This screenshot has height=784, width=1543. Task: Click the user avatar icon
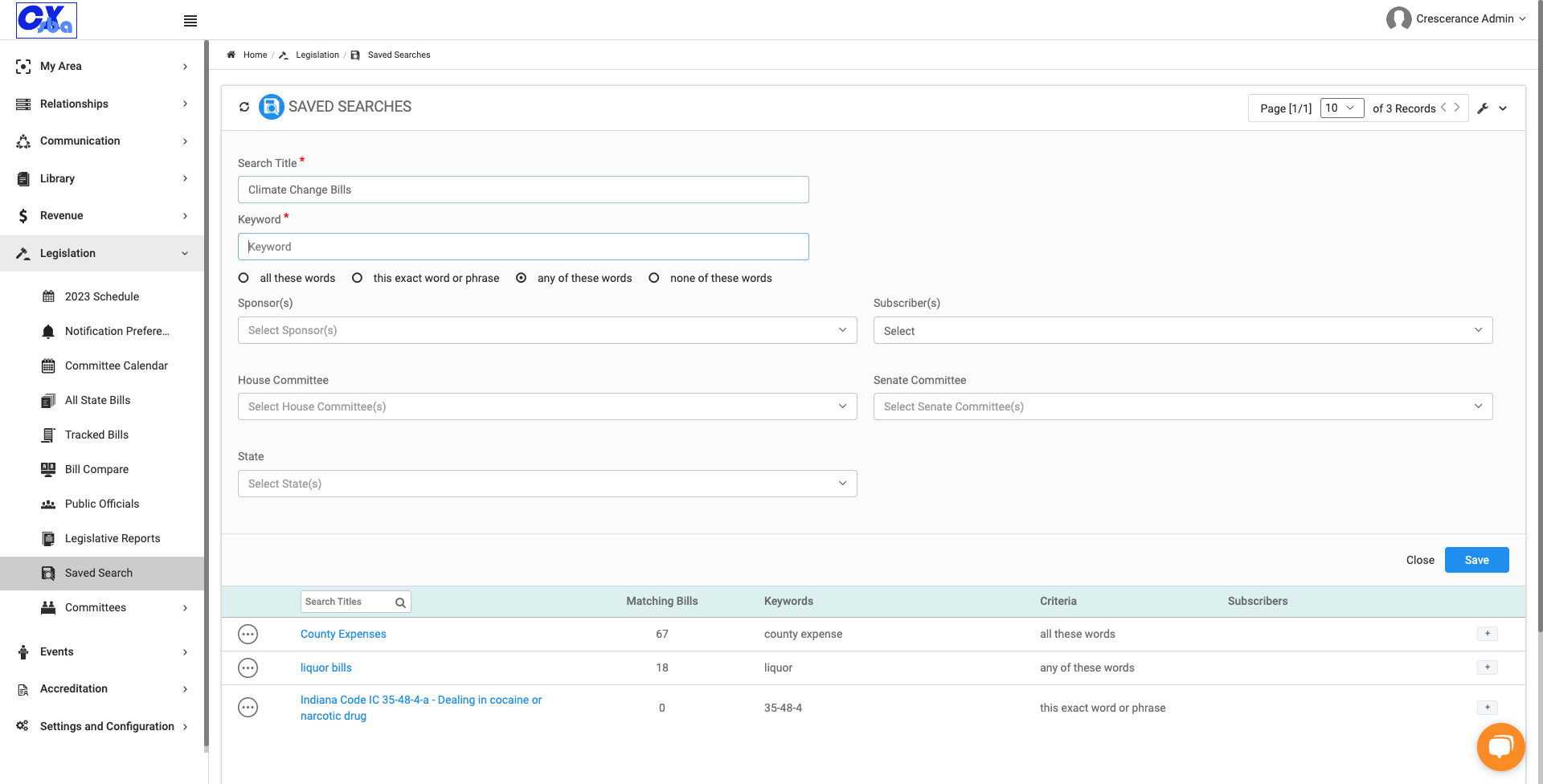coord(1398,18)
